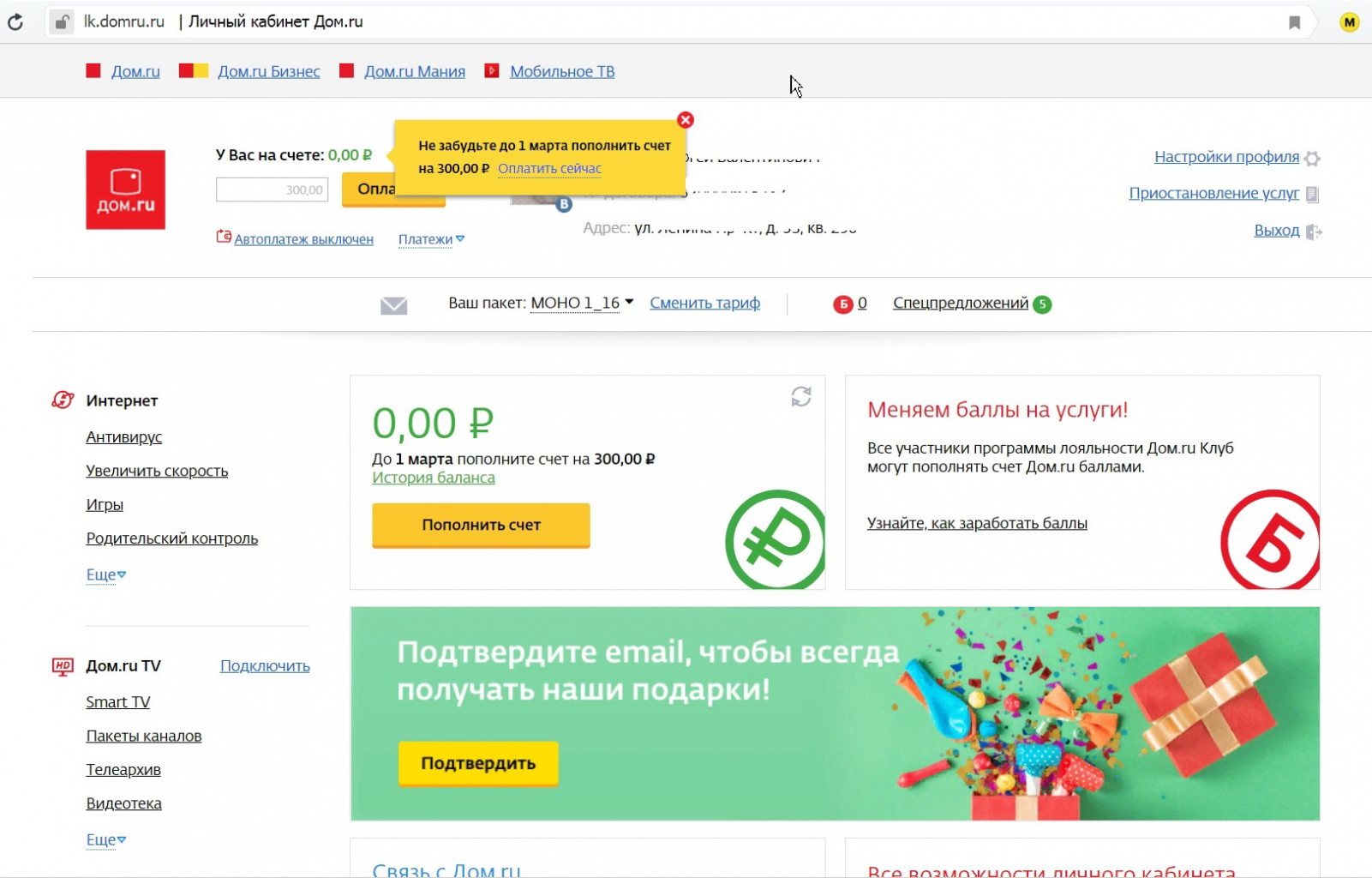The image size is (1372, 878).
Task: Click the lock icon in the address bar
Action: pos(61,22)
